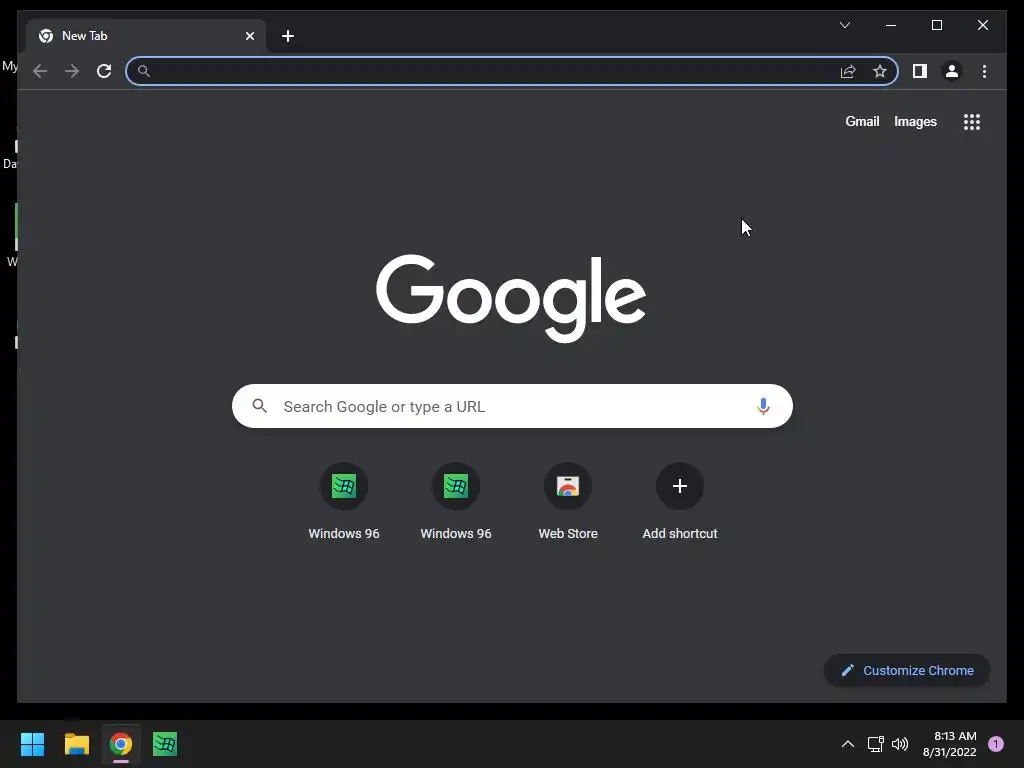Expand the tab search chevron
Screen dimensions: 1024x768
[844, 25]
